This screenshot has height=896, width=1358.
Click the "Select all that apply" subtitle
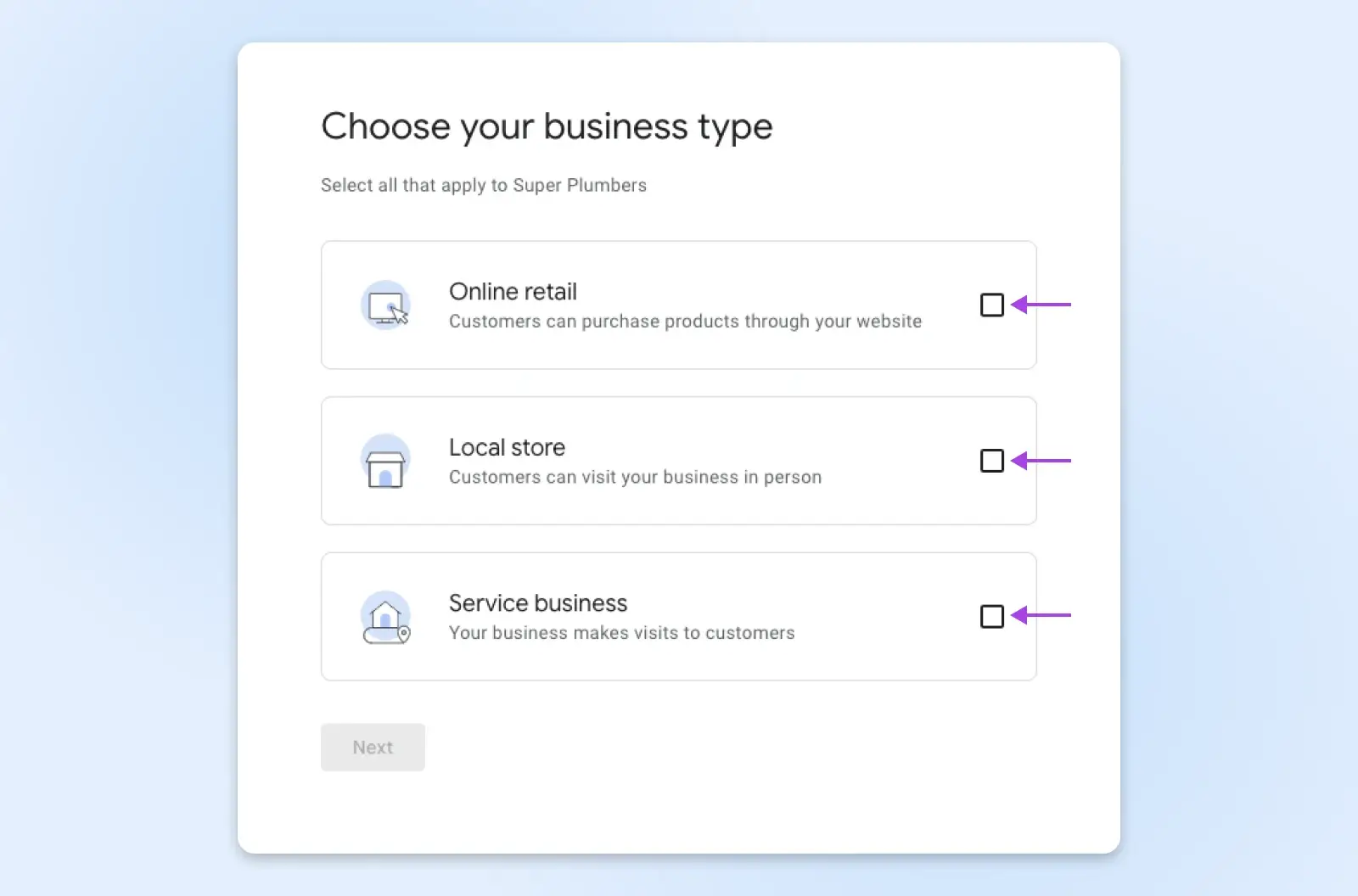tap(483, 186)
